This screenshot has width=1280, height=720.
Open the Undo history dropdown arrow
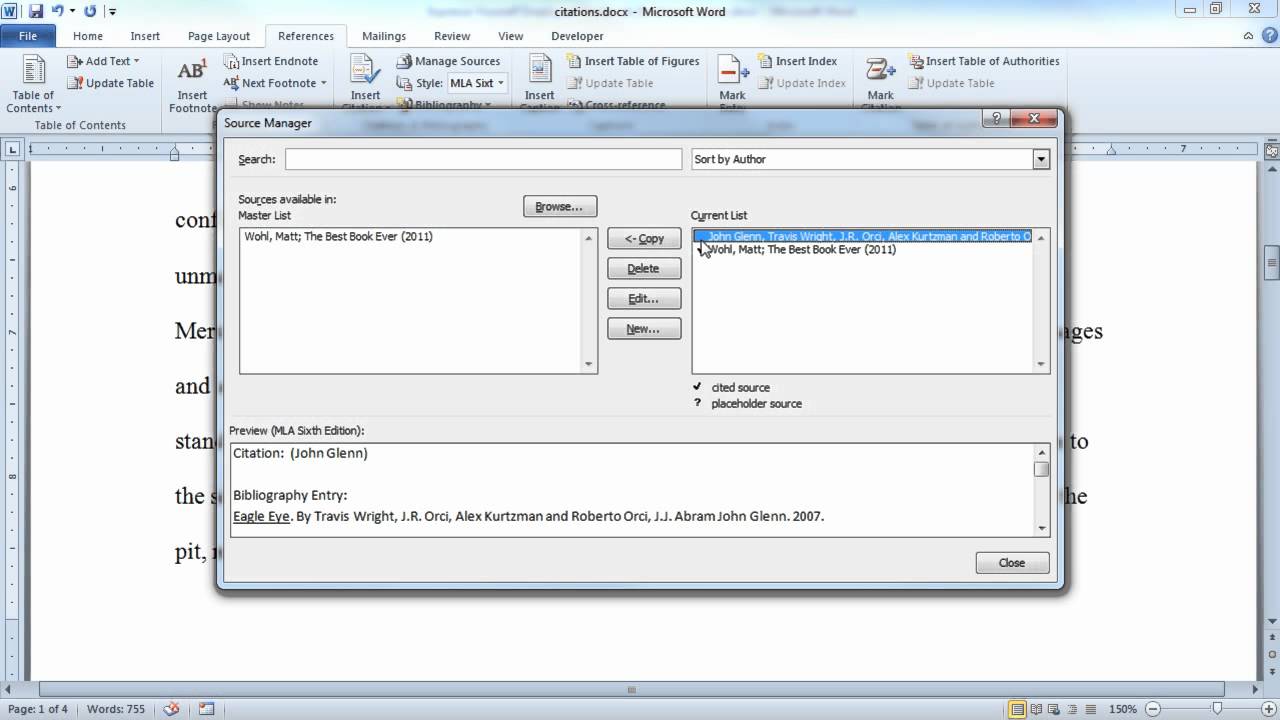point(72,12)
